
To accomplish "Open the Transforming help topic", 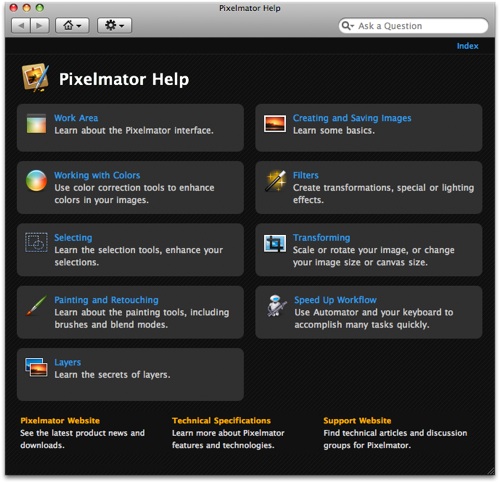I will coord(322,238).
